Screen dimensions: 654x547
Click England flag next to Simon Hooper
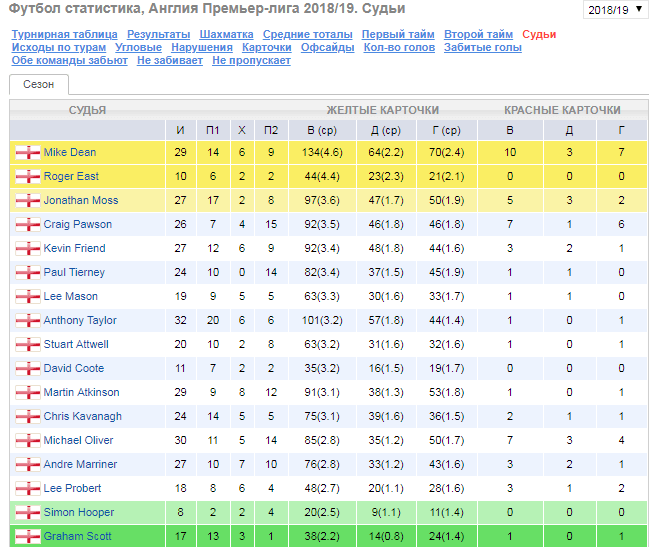click(28, 513)
